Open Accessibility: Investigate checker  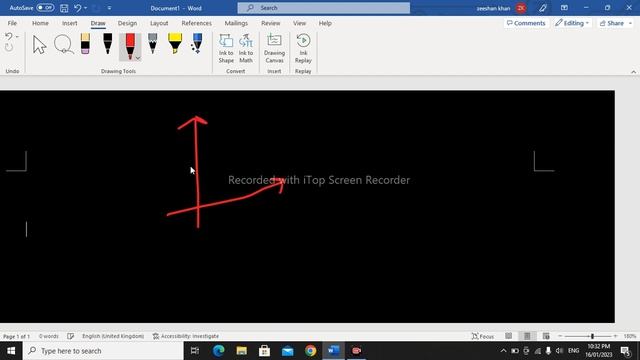coord(186,336)
